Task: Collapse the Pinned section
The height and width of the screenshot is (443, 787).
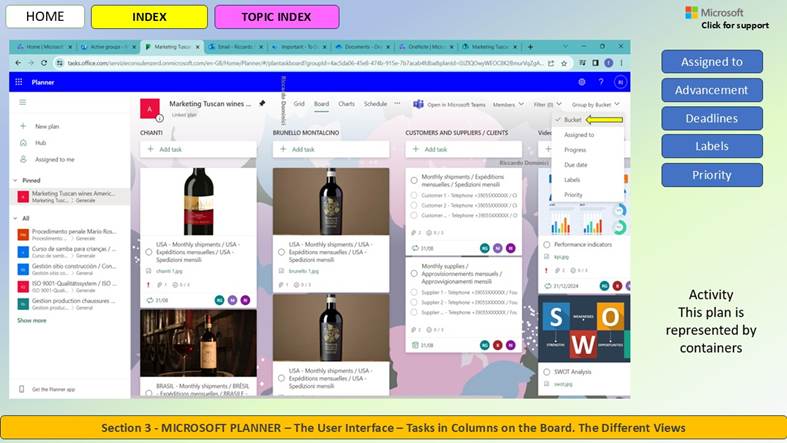Action: tap(16, 180)
